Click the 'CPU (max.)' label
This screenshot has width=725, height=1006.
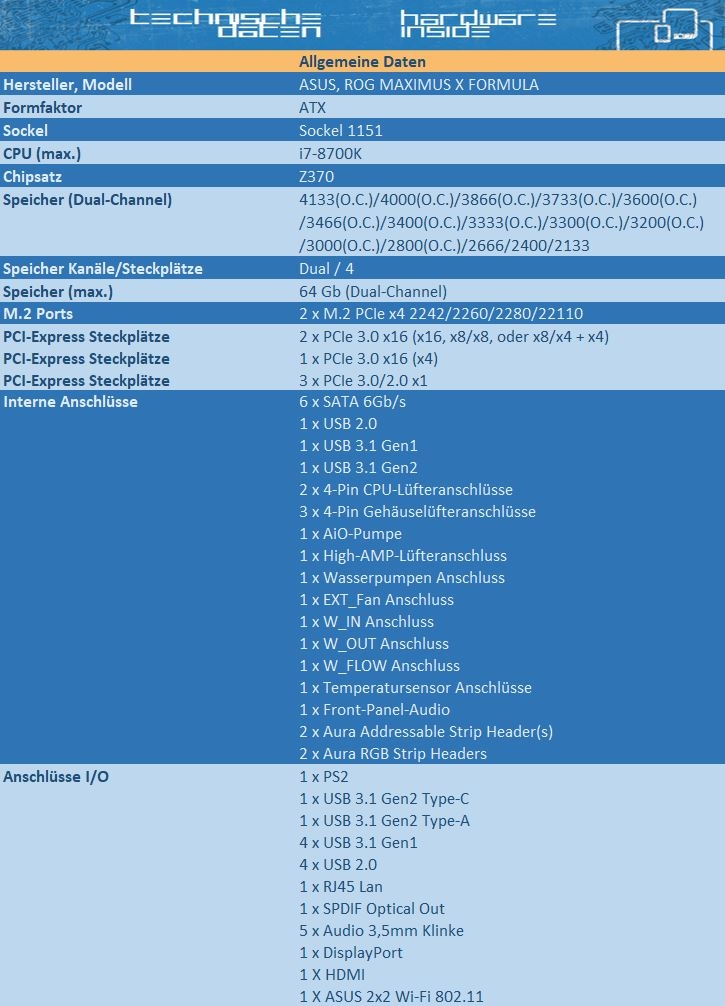42,154
